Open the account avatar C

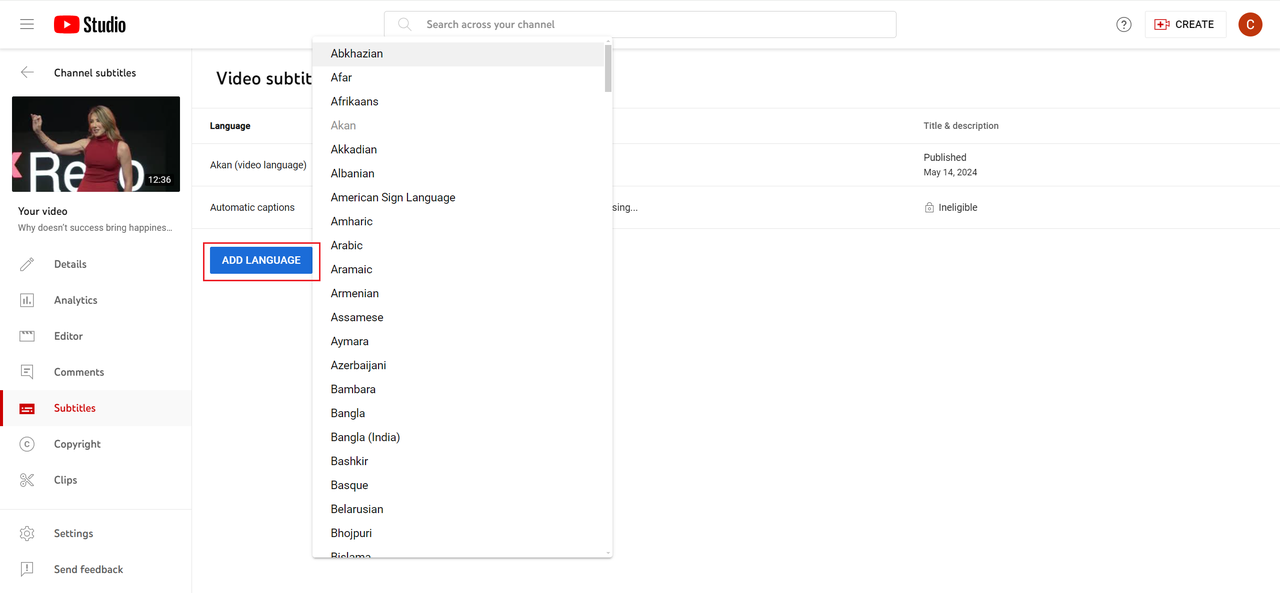(x=1250, y=24)
